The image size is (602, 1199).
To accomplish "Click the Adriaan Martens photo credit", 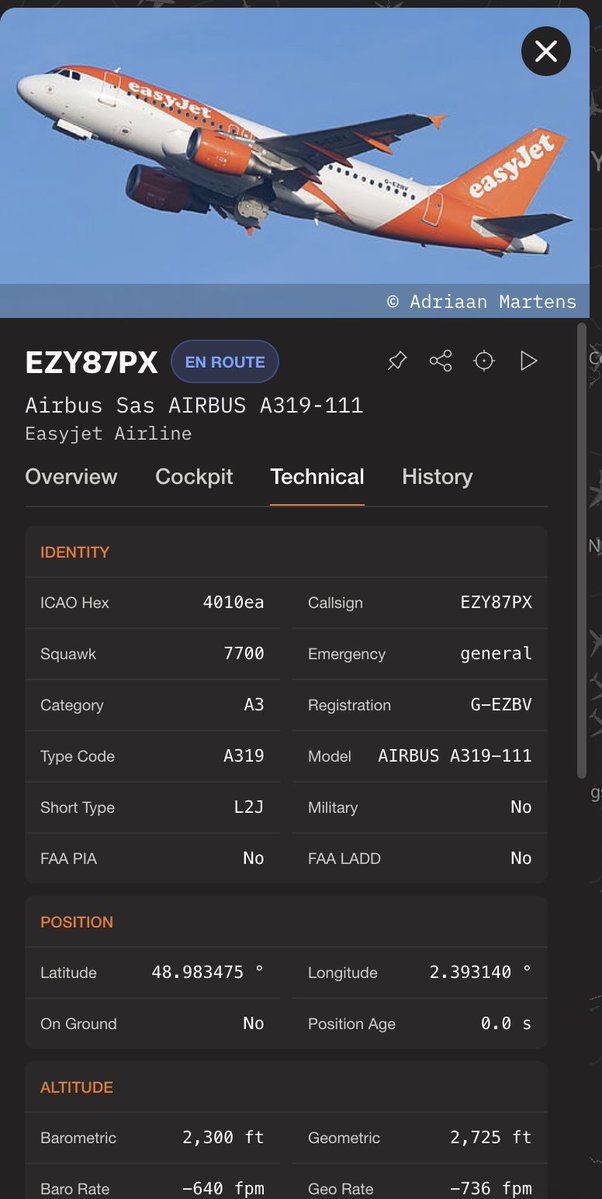I will [482, 301].
